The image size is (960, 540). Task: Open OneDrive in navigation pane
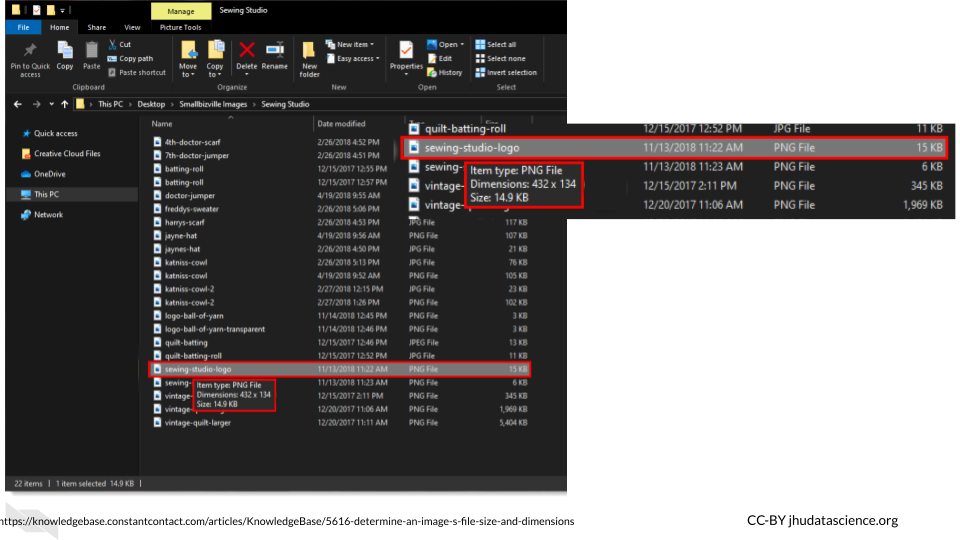pyautogui.click(x=43, y=174)
